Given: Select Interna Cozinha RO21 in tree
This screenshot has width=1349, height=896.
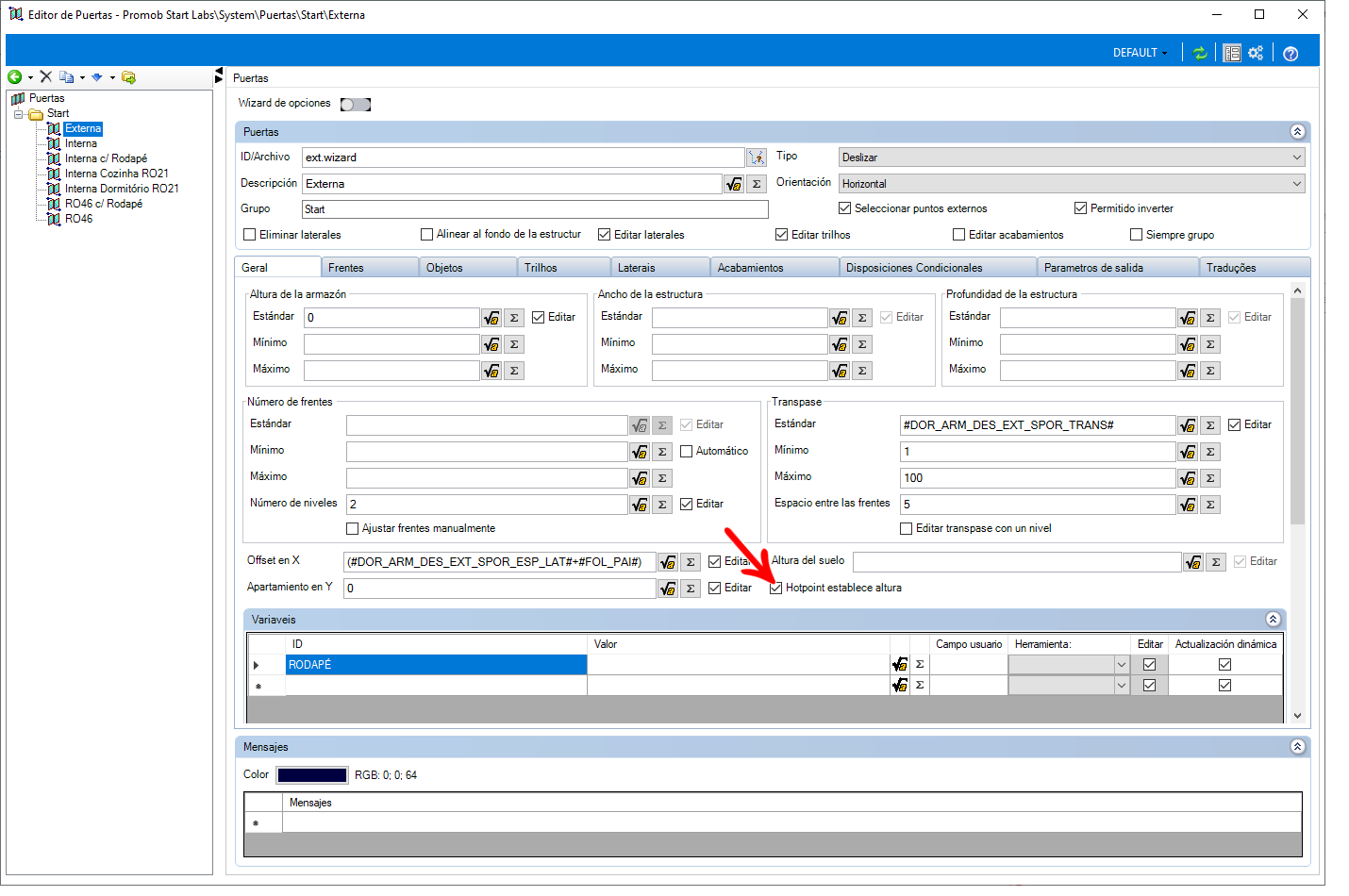Looking at the screenshot, I should click(x=116, y=174).
